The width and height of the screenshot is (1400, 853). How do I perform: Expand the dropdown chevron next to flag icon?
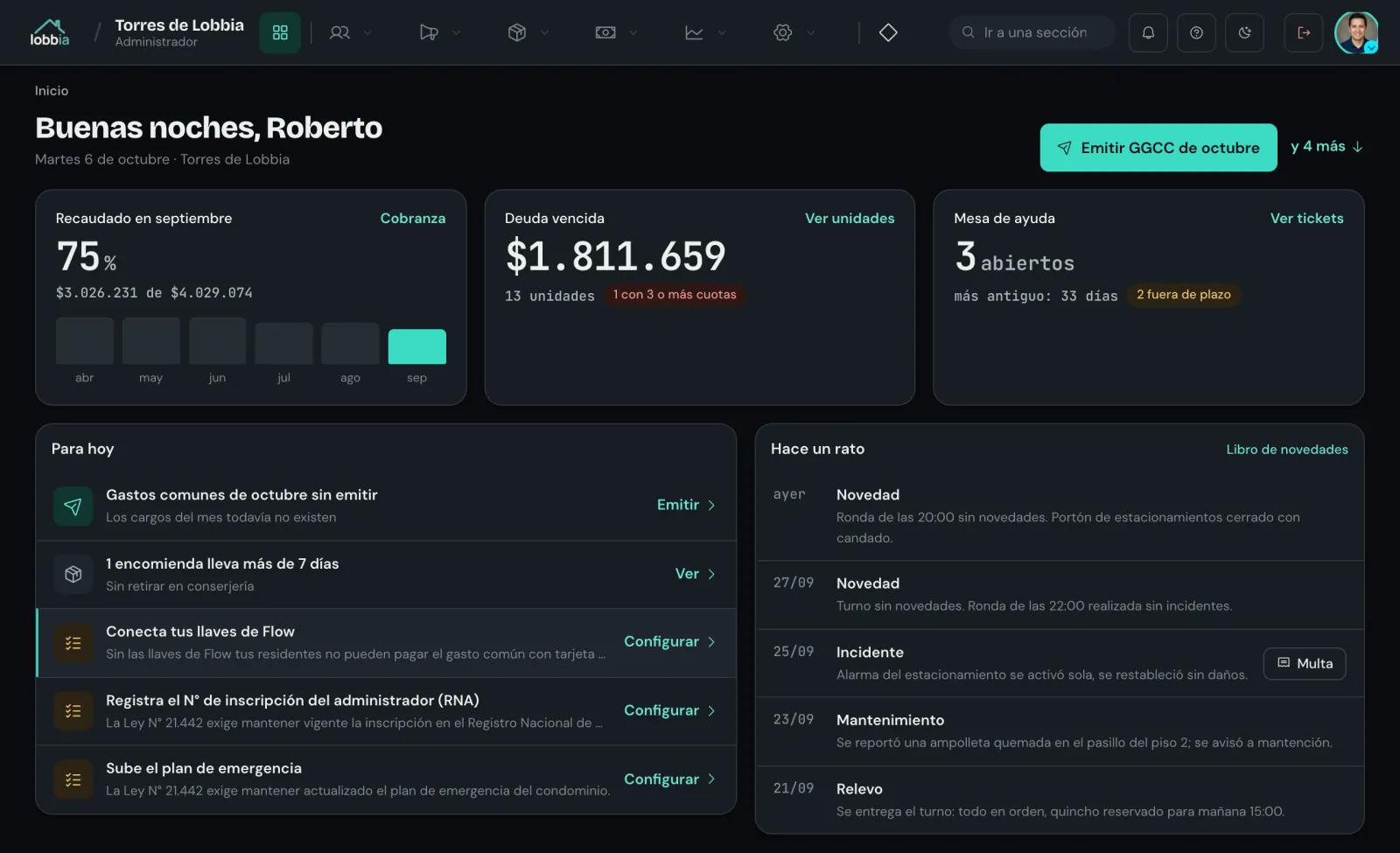tap(456, 32)
